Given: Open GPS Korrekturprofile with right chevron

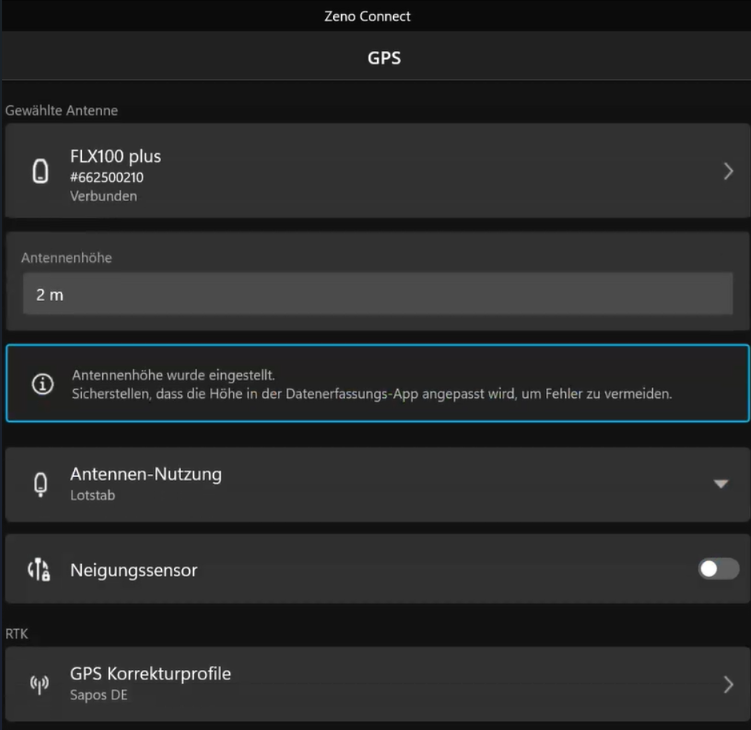Looking at the screenshot, I should (728, 684).
